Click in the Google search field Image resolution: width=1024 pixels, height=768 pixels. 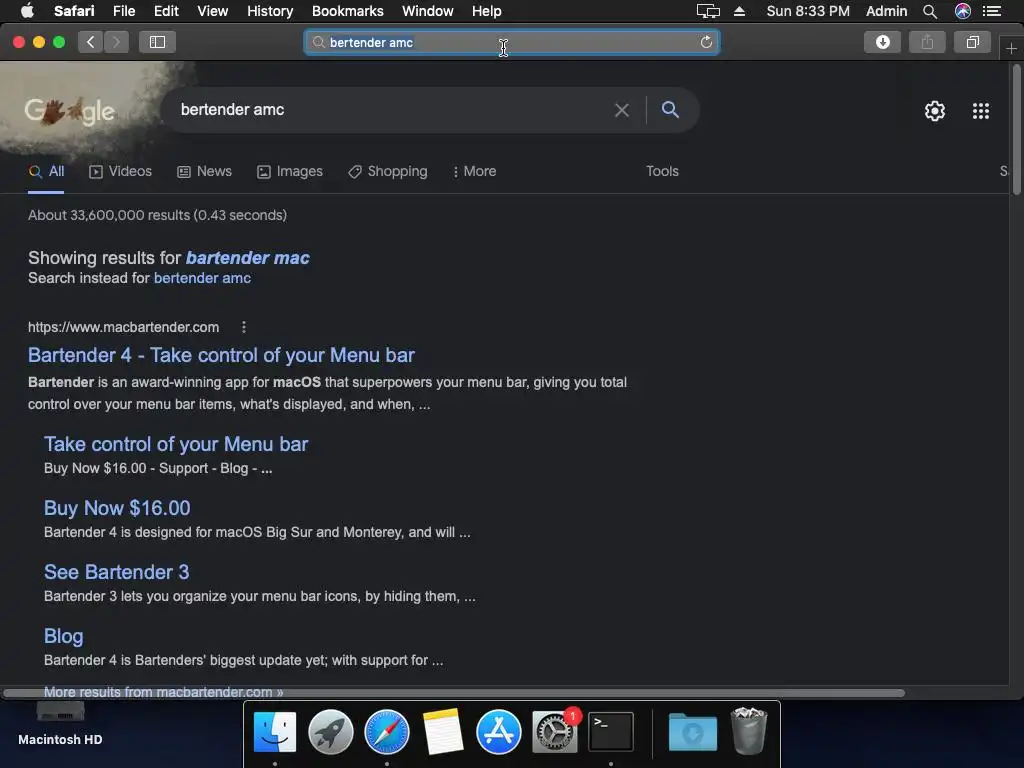pos(392,110)
